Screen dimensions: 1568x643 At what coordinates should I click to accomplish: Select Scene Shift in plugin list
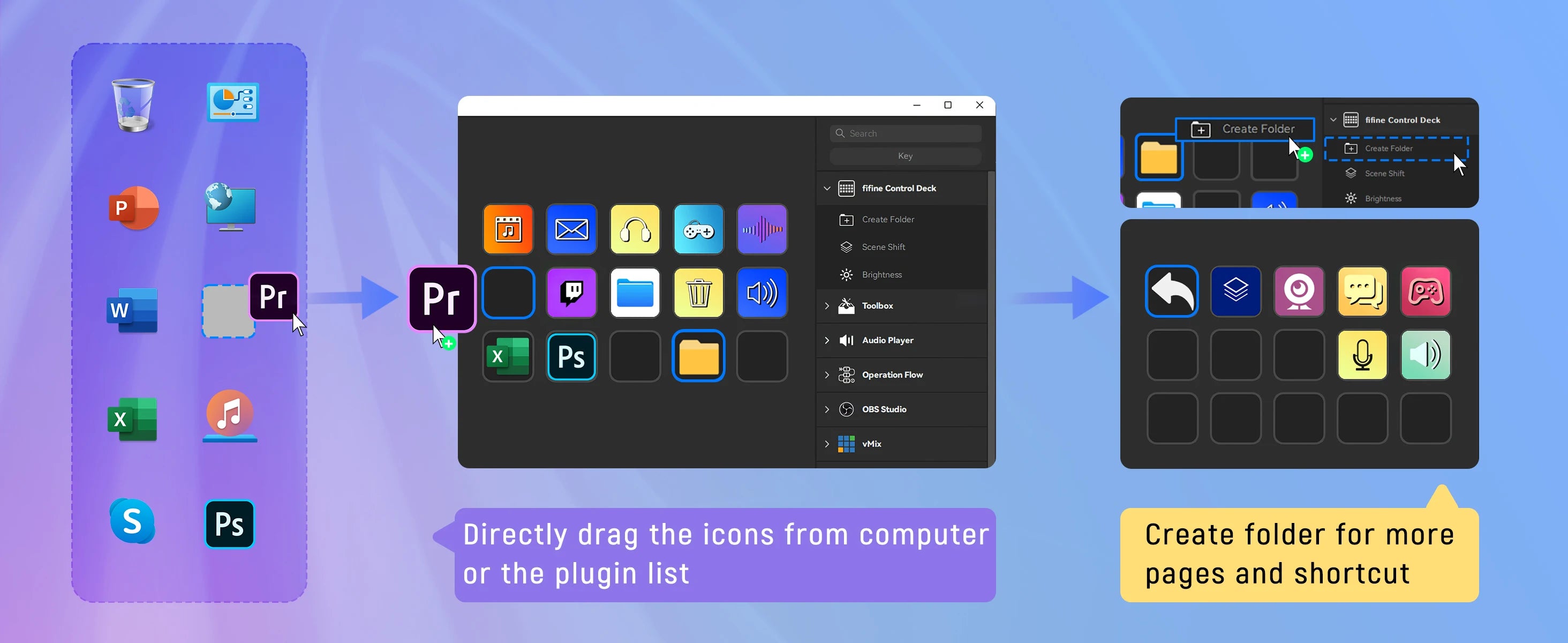click(883, 247)
